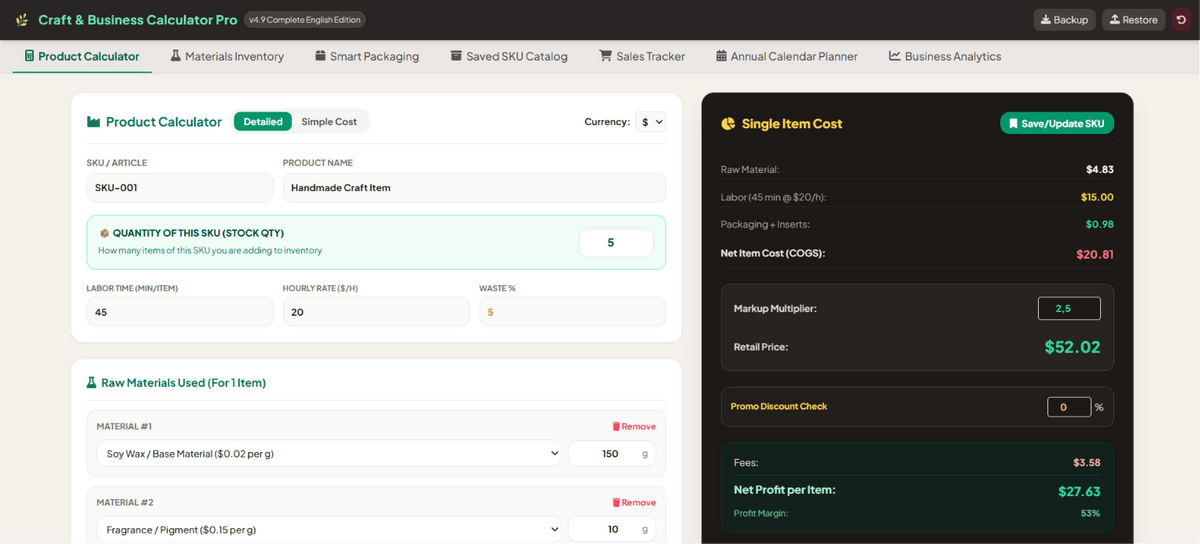Open the Sales Tracker tab
Screen dimensions: 1200x544
[x=642, y=56]
